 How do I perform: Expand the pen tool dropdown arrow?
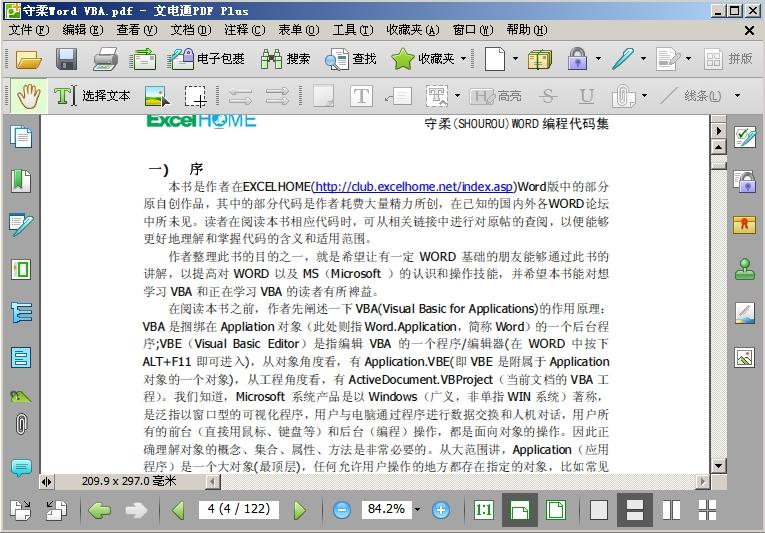[643, 59]
